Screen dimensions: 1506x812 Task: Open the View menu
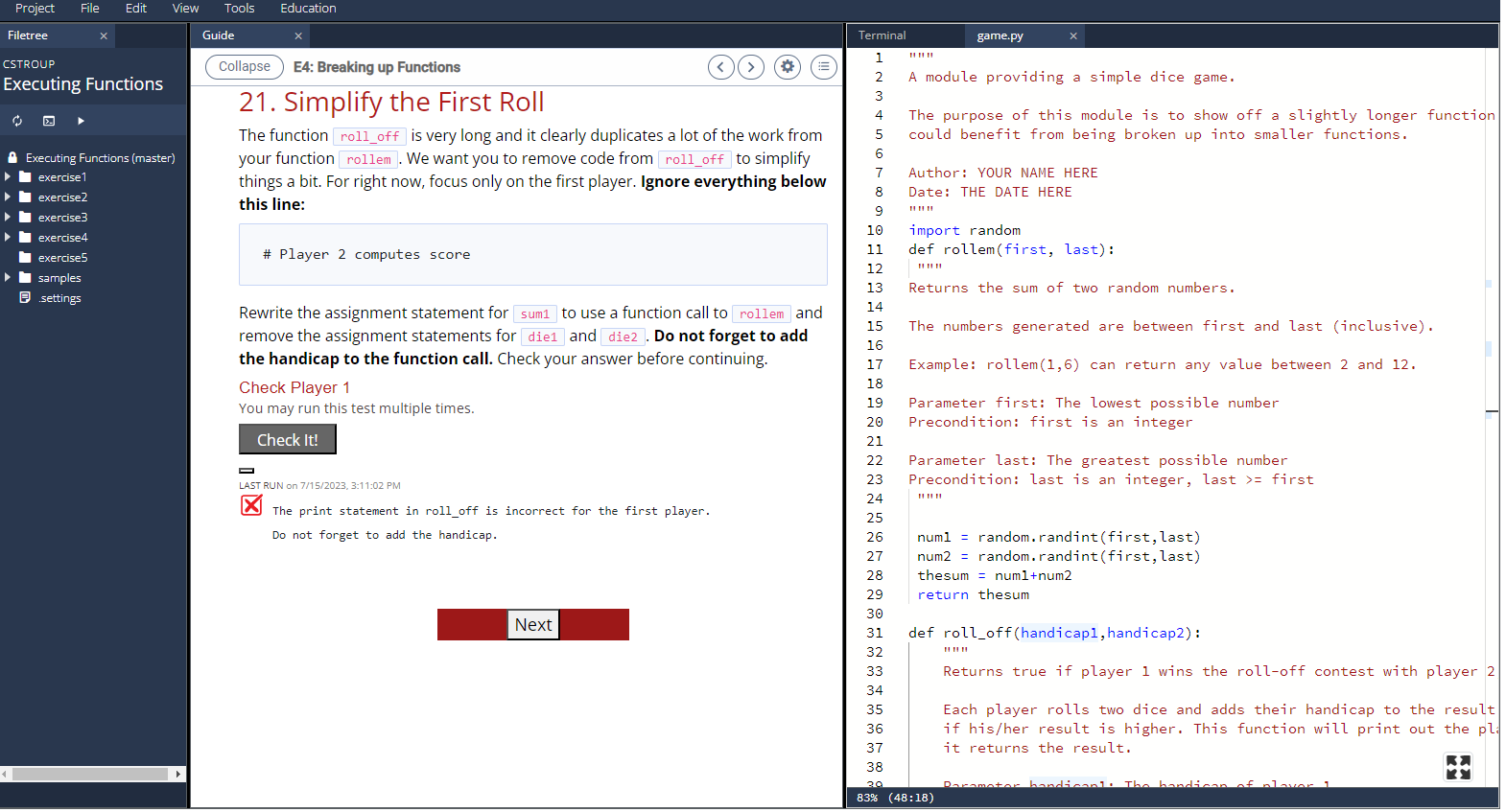185,9
